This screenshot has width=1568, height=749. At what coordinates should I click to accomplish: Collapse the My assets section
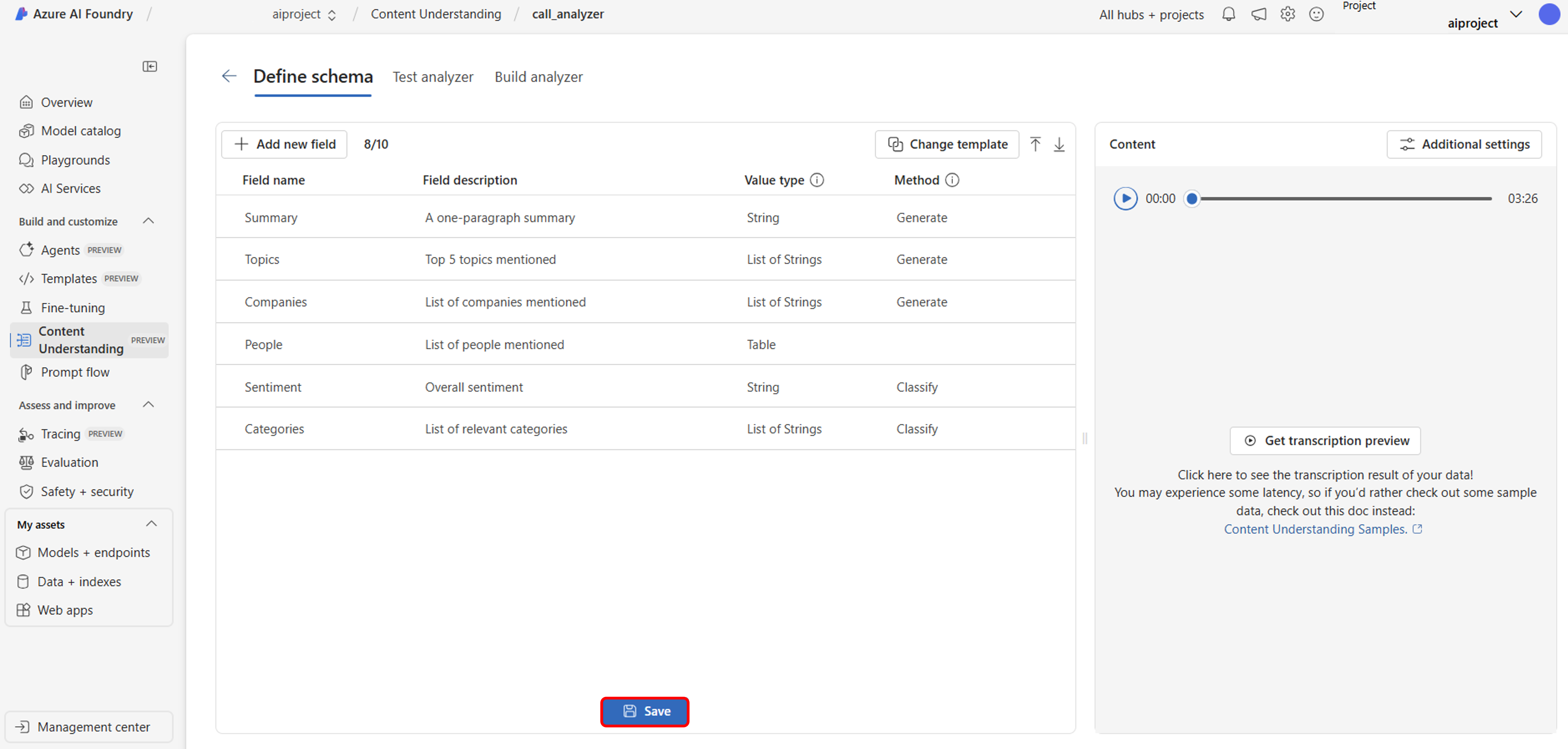(x=152, y=524)
